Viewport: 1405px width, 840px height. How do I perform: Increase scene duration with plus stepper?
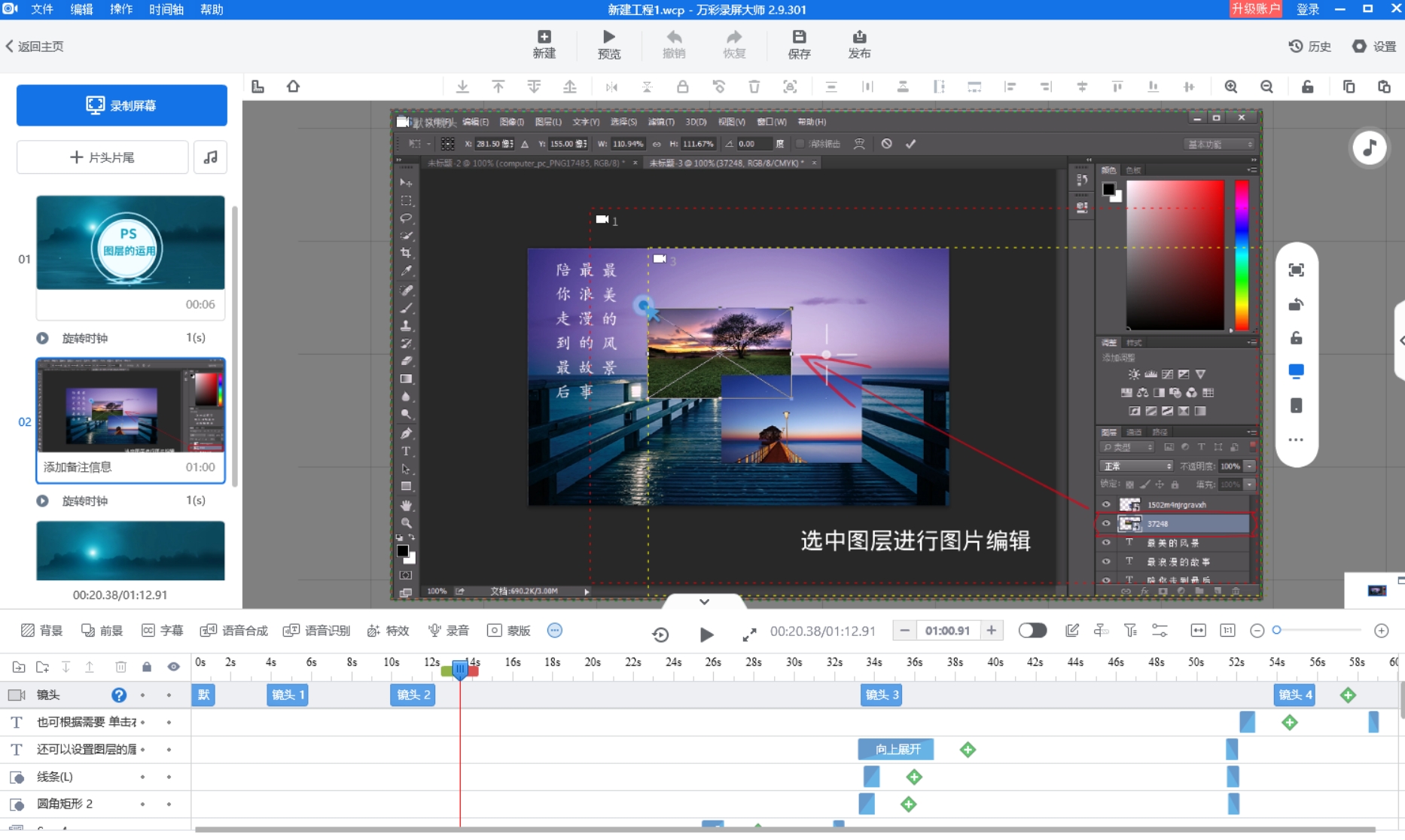(992, 631)
